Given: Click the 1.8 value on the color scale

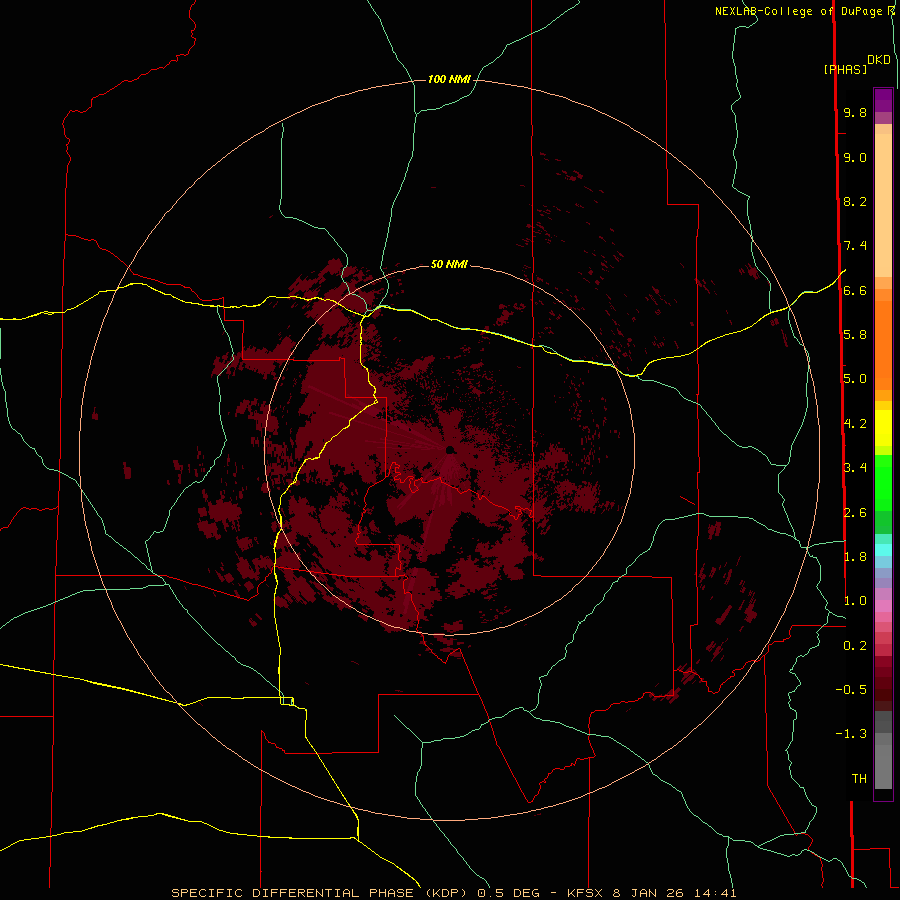Looking at the screenshot, I should pyautogui.click(x=855, y=557).
